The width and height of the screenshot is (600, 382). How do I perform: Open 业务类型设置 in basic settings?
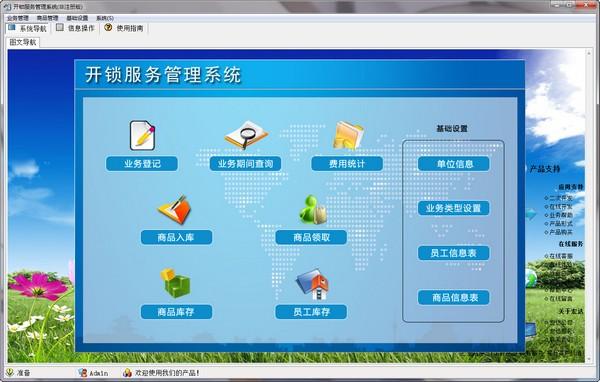(454, 208)
